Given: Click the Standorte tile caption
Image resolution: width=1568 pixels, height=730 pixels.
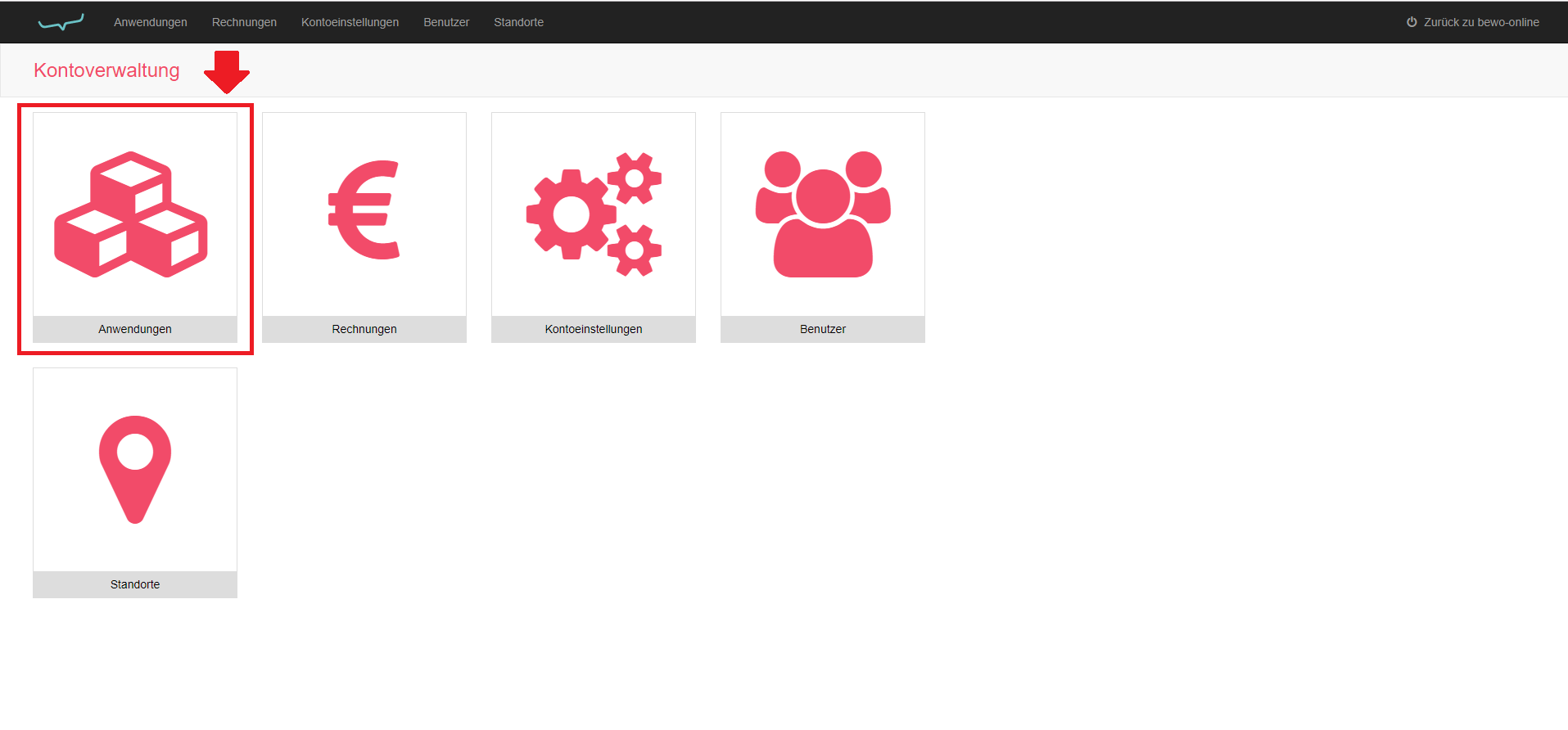Looking at the screenshot, I should point(135,584).
